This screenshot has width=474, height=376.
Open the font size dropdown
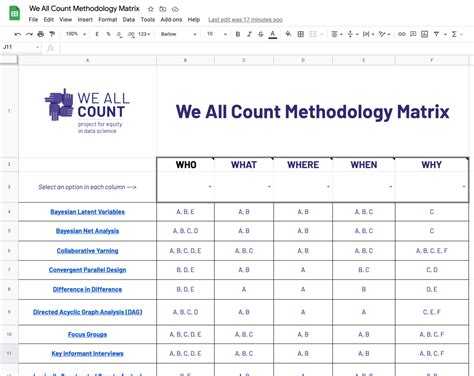pos(217,34)
